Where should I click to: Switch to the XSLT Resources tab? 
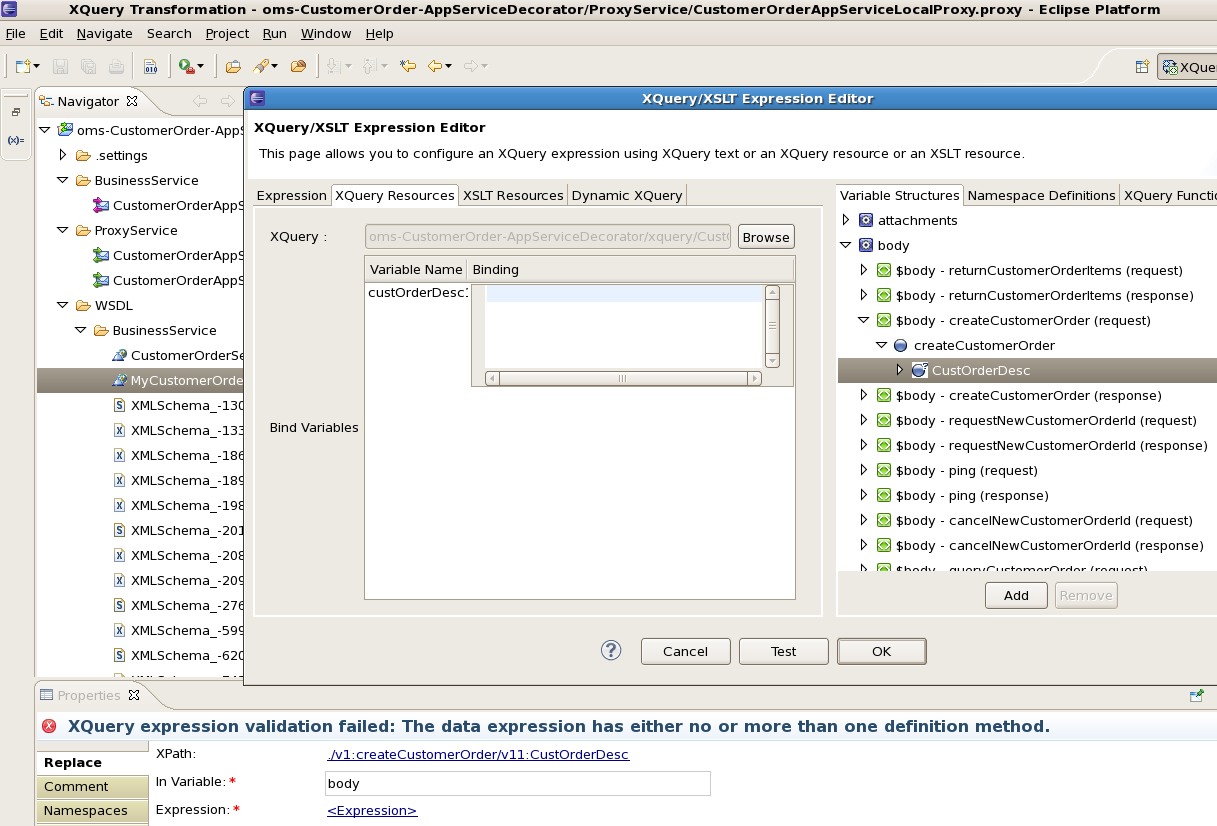point(513,195)
